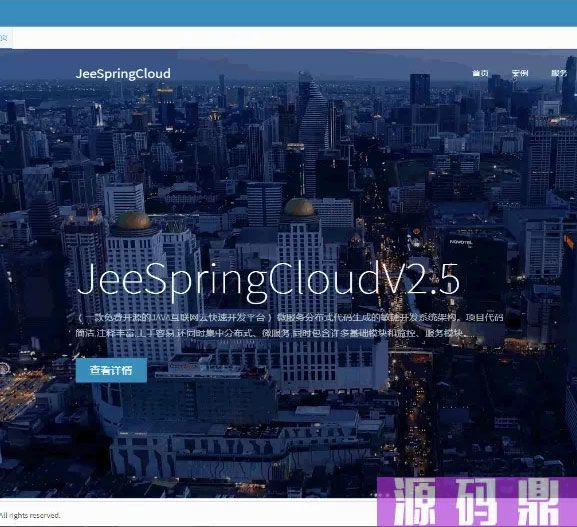Click the 源码鼎 watermark banner

coord(477,502)
